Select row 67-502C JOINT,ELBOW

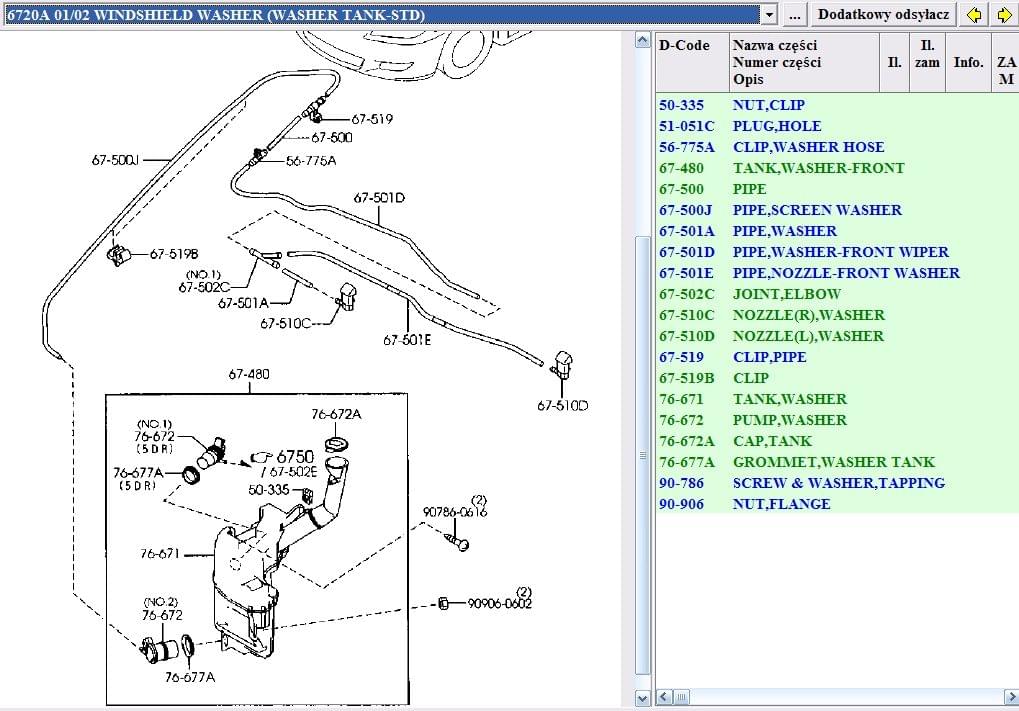pyautogui.click(x=837, y=294)
